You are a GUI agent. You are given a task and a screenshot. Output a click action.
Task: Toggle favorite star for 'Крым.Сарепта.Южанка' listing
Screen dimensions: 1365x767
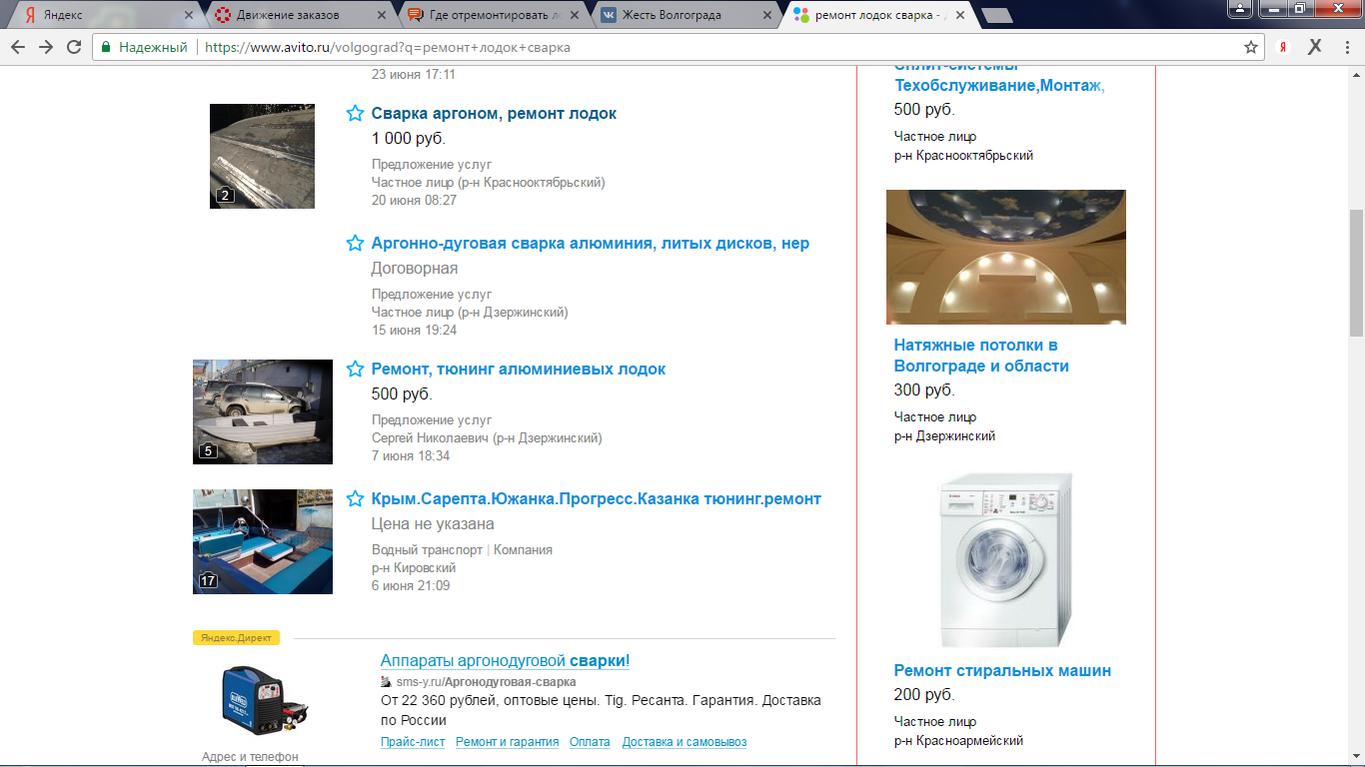pos(355,499)
